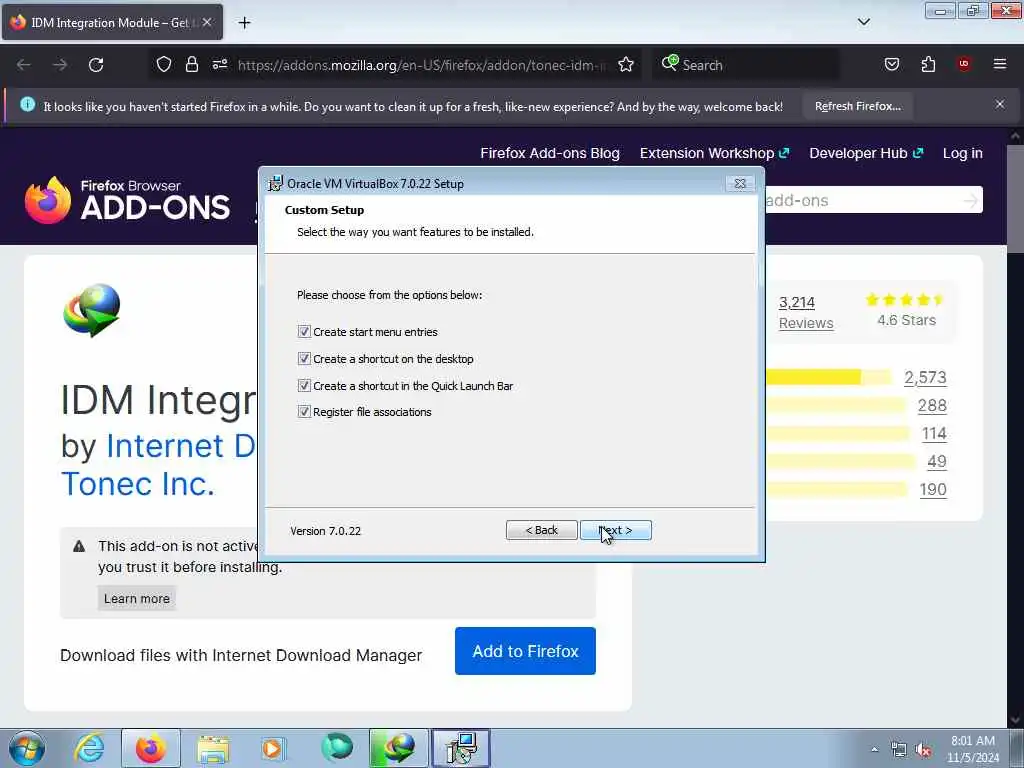Image resolution: width=1024 pixels, height=768 pixels.
Task: Click the Firefox Search box
Action: pyautogui.click(x=746, y=65)
